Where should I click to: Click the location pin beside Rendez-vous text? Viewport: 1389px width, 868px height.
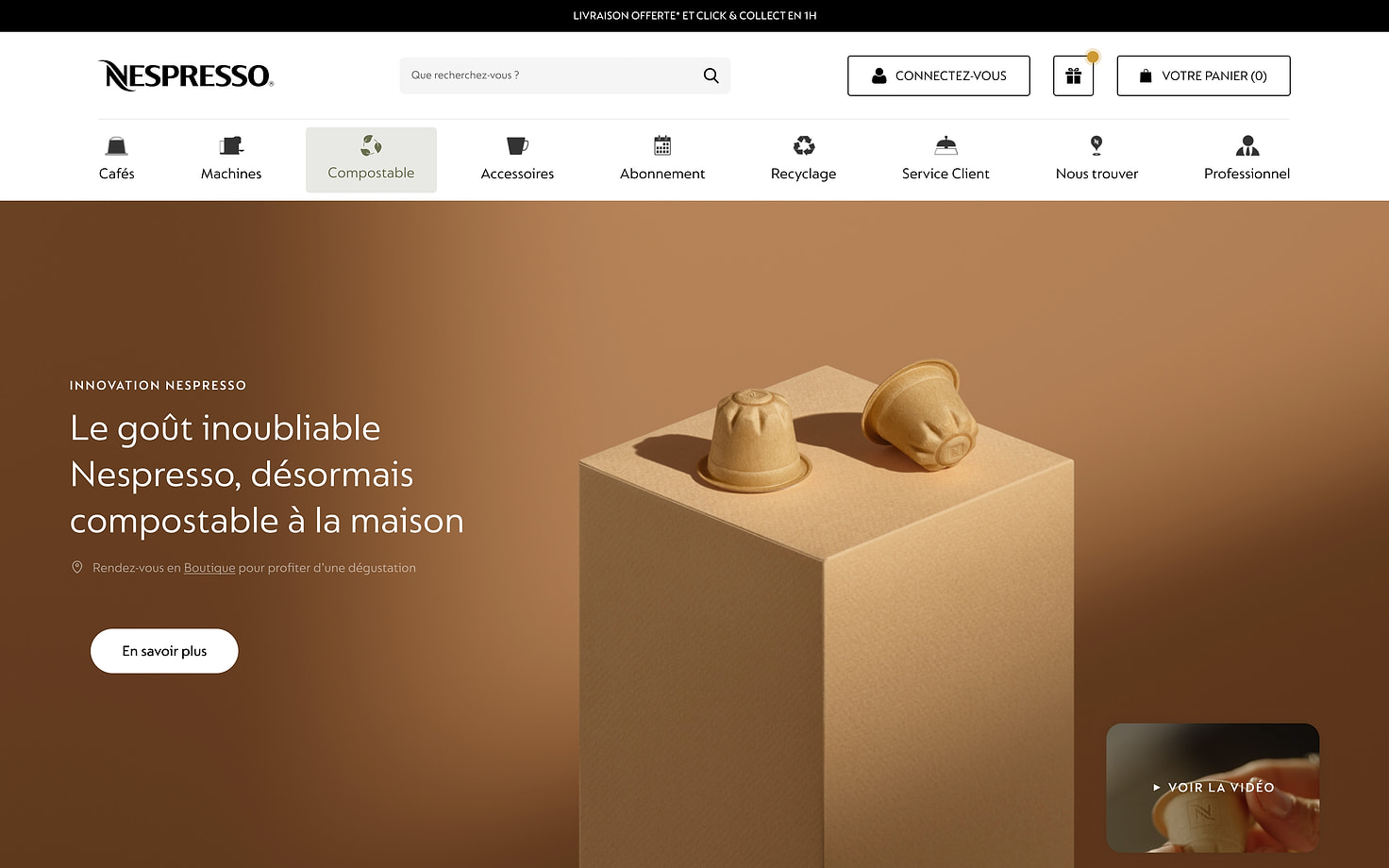[77, 567]
